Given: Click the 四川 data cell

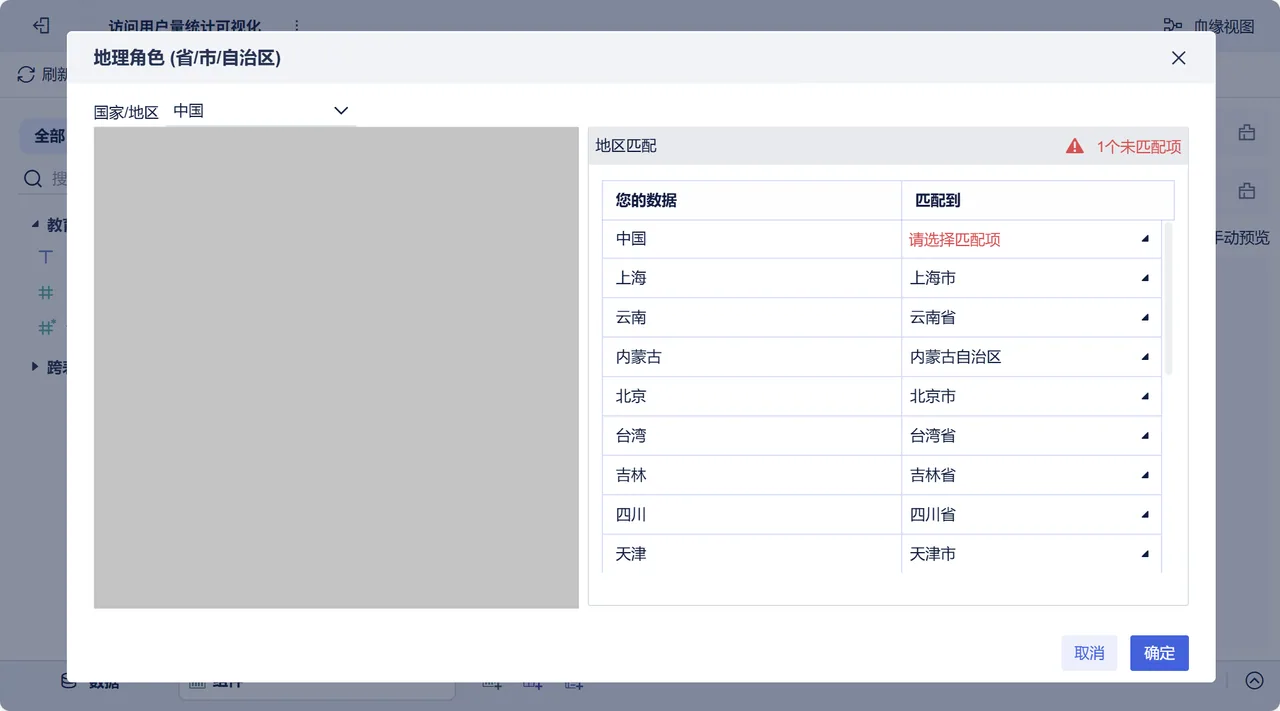Looking at the screenshot, I should (x=751, y=515).
